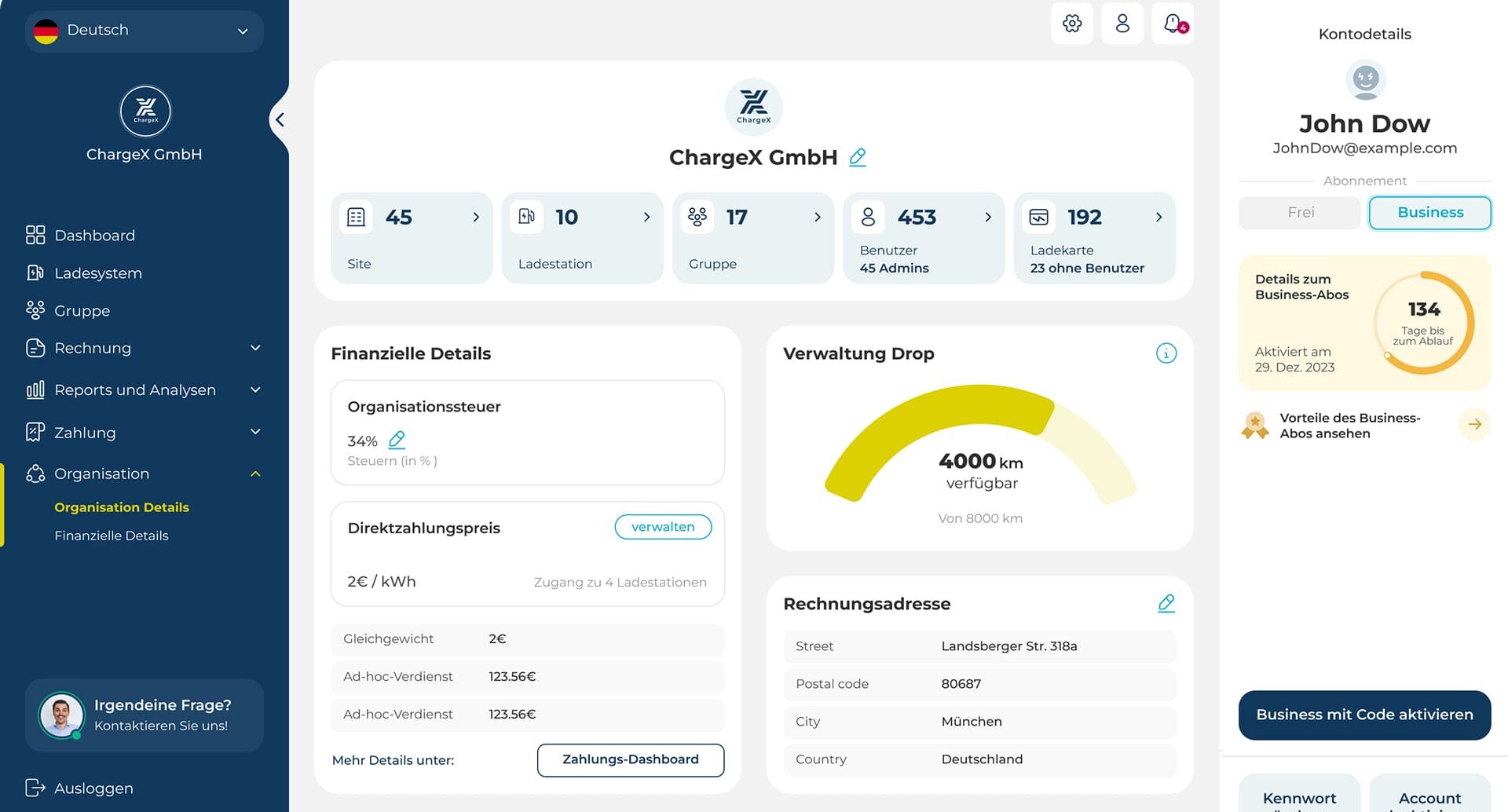Collapse the sidebar with the arrow handle
Image resolution: width=1508 pixels, height=812 pixels.
pyautogui.click(x=279, y=120)
